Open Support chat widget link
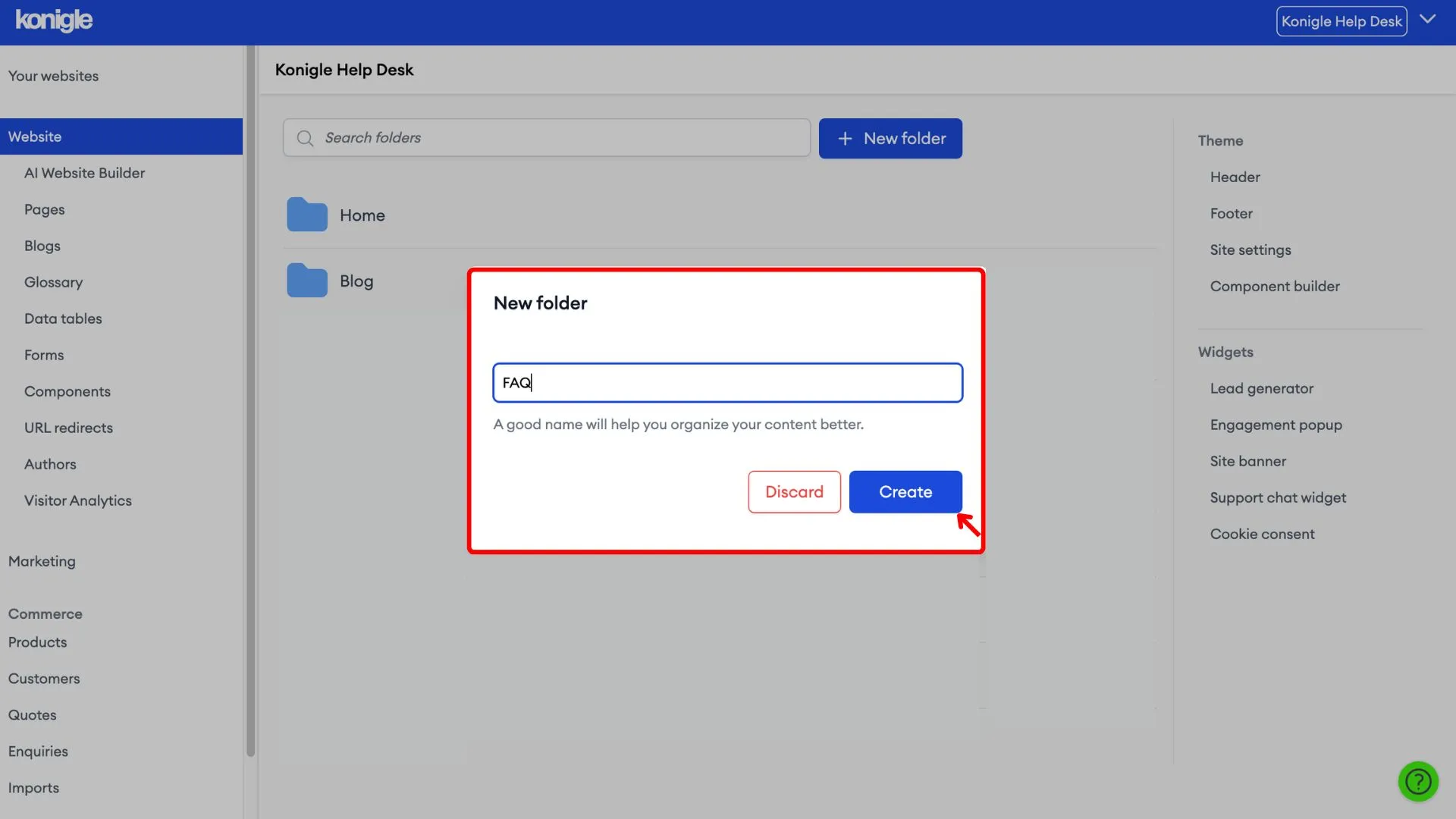The image size is (1456, 819). (x=1278, y=497)
